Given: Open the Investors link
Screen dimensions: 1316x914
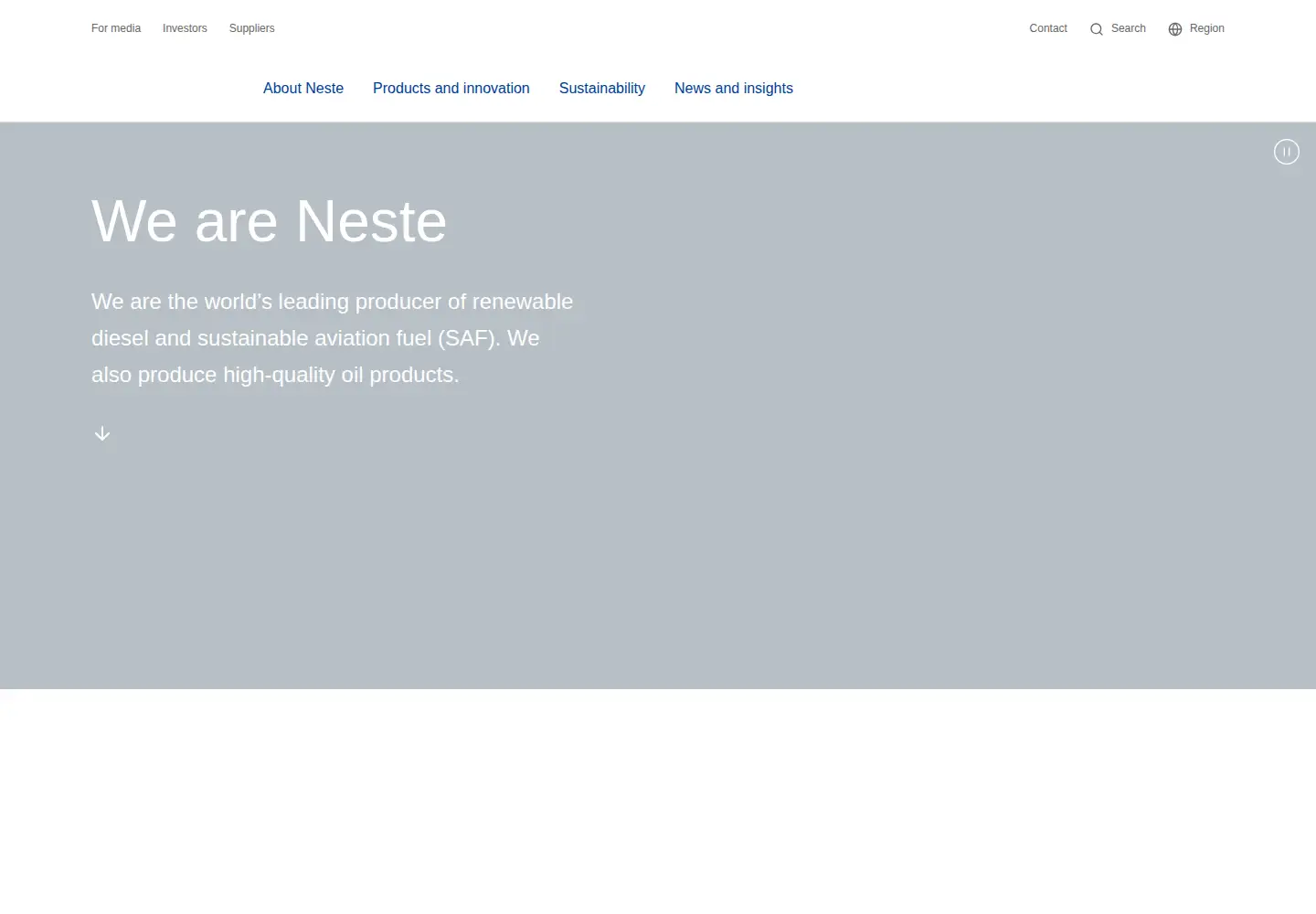Looking at the screenshot, I should click(185, 28).
